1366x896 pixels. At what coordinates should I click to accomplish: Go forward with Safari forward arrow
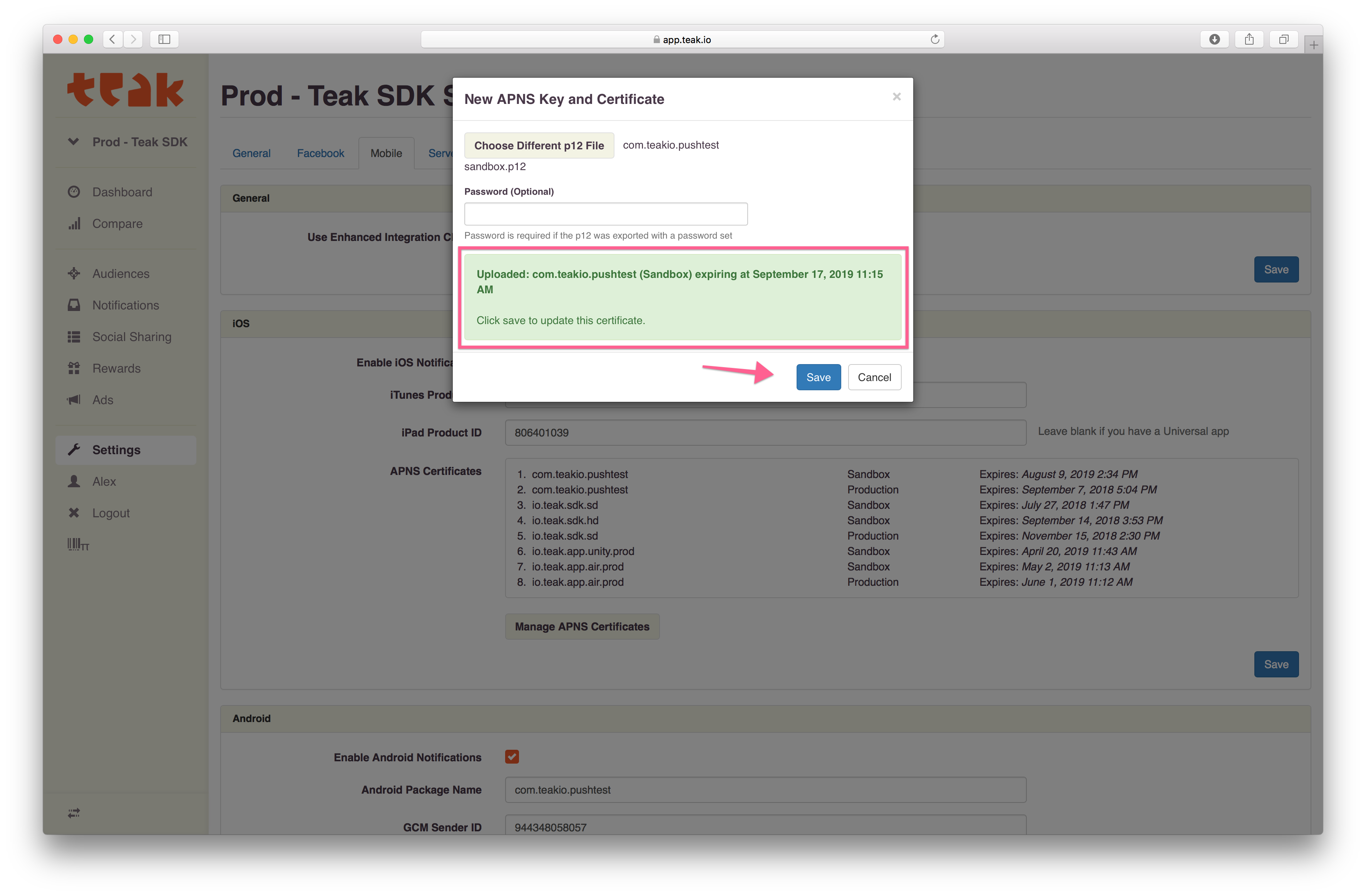click(x=133, y=39)
